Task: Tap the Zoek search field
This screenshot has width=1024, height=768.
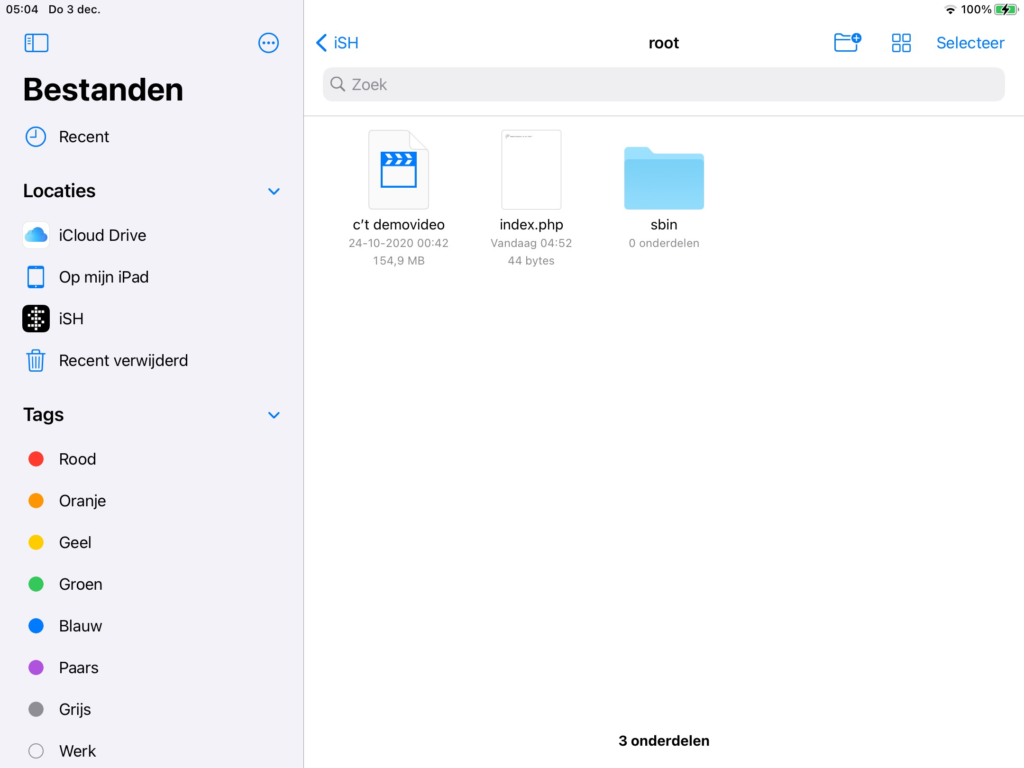Action: (663, 84)
